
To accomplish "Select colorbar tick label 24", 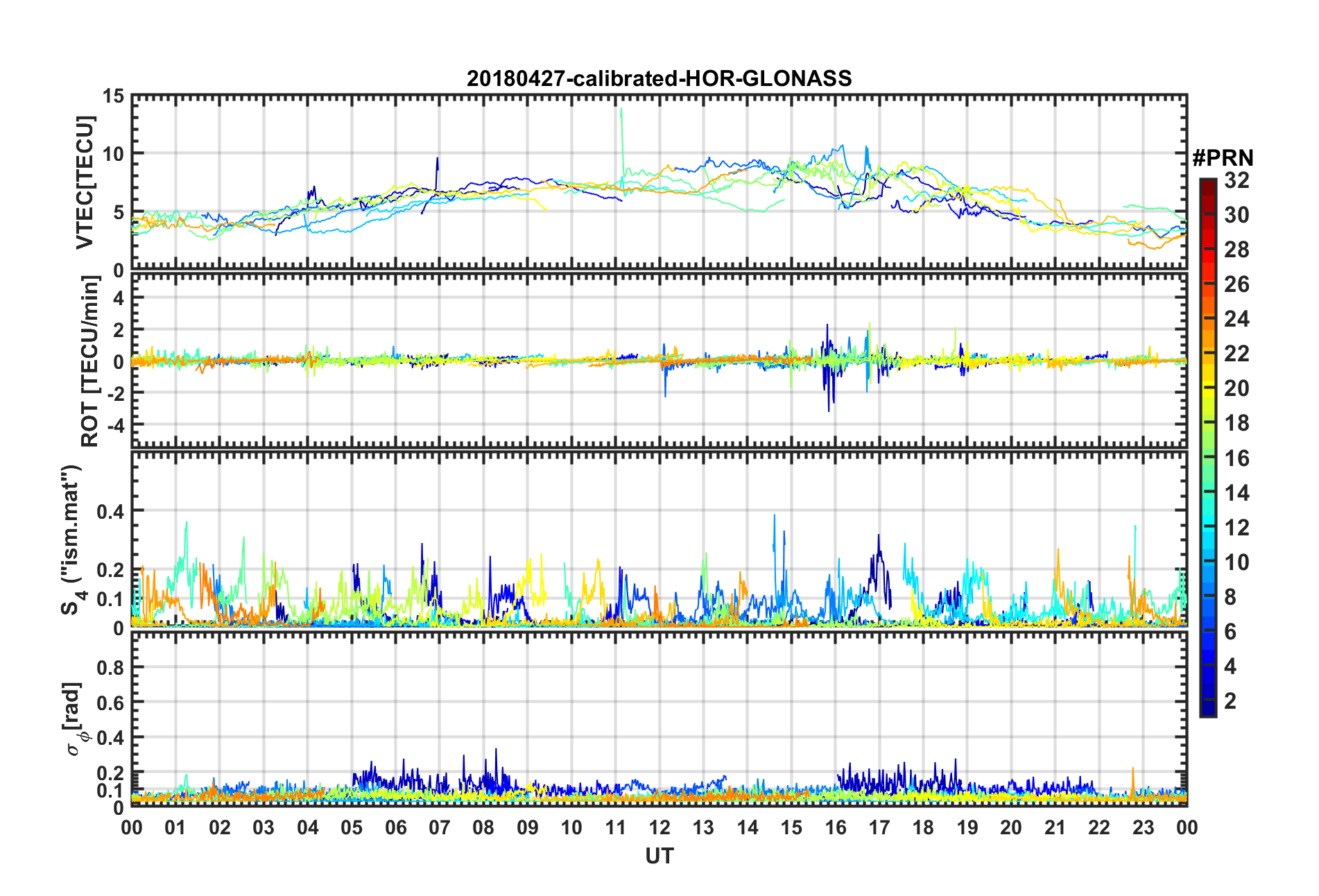I will [x=1236, y=319].
